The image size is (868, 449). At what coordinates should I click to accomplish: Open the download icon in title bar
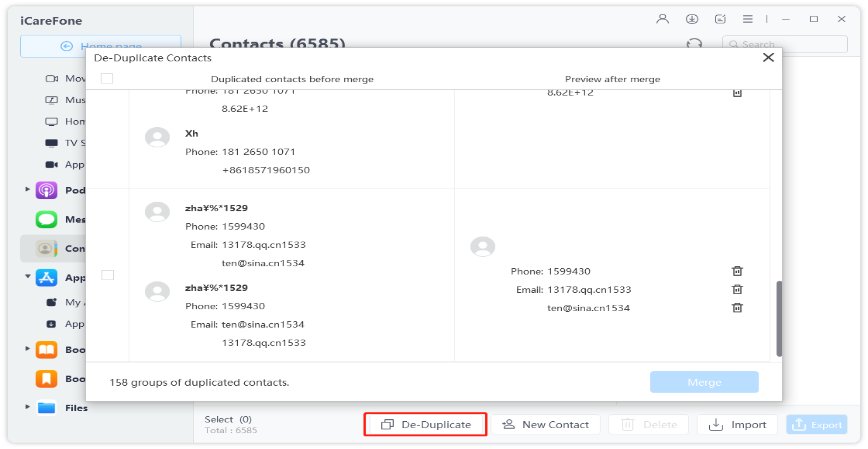pos(691,19)
